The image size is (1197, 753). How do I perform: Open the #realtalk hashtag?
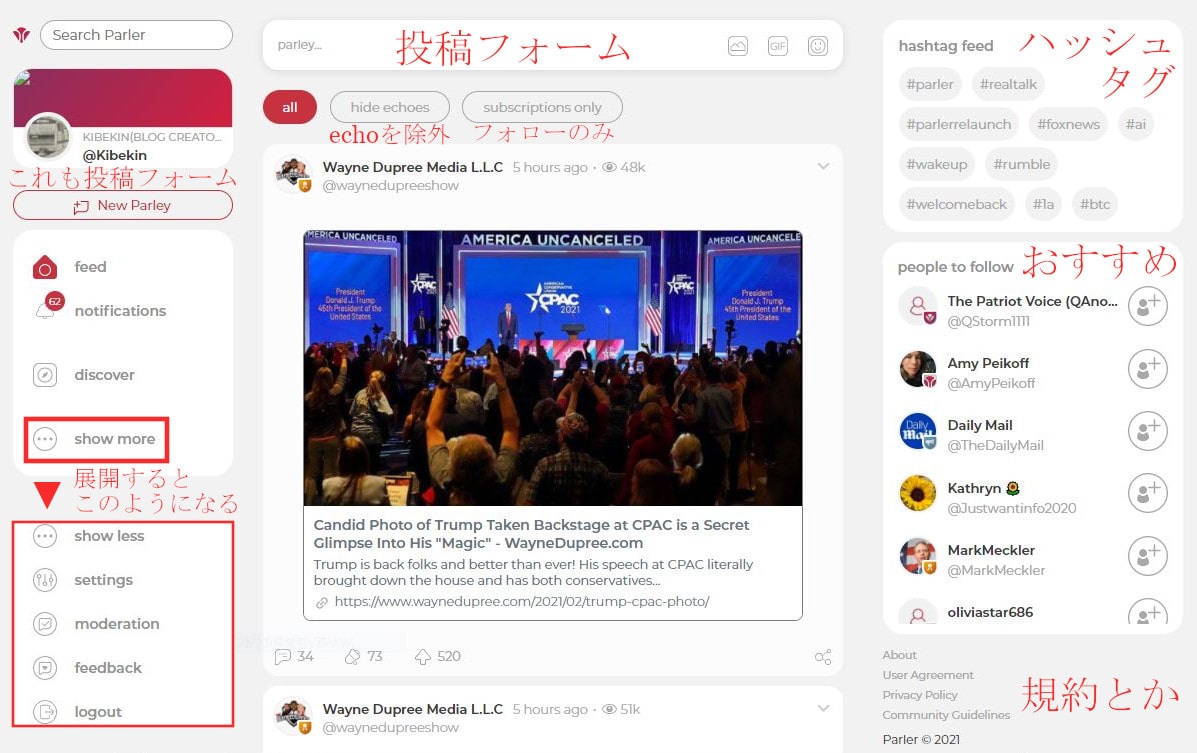point(1008,84)
